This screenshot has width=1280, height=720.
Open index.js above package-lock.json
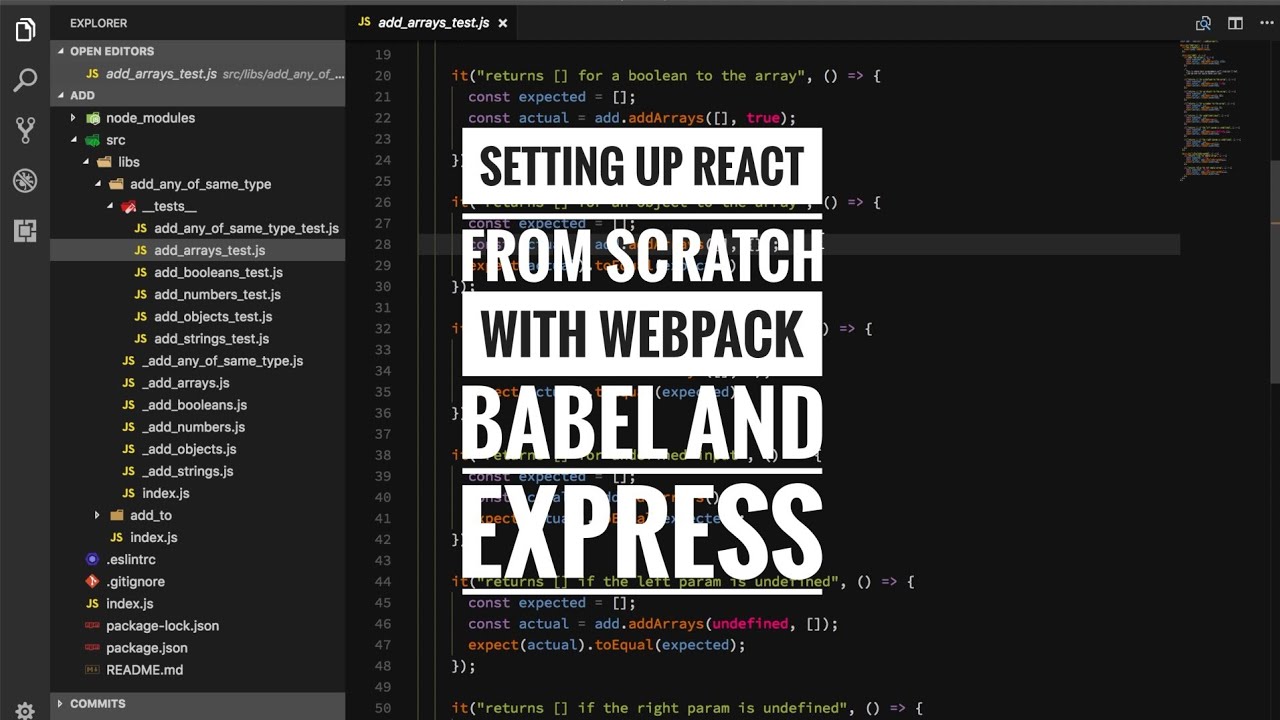[198, 603]
